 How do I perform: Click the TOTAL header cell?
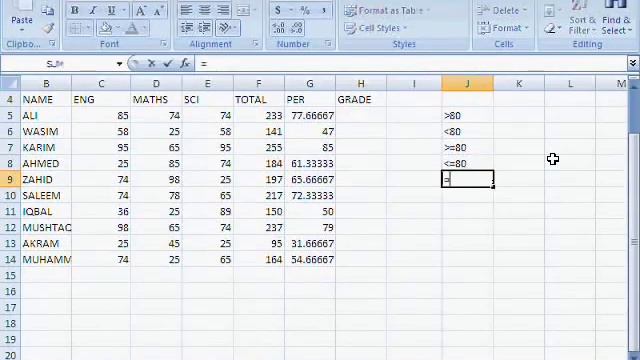point(259,100)
